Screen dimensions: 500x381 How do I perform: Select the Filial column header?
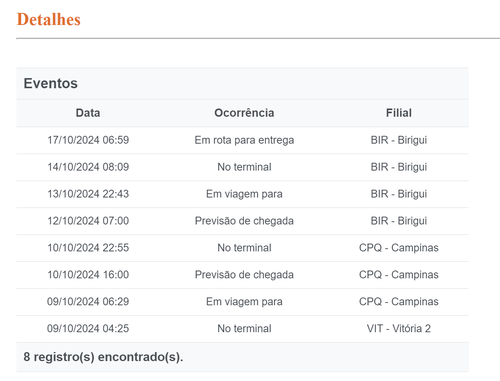click(399, 113)
